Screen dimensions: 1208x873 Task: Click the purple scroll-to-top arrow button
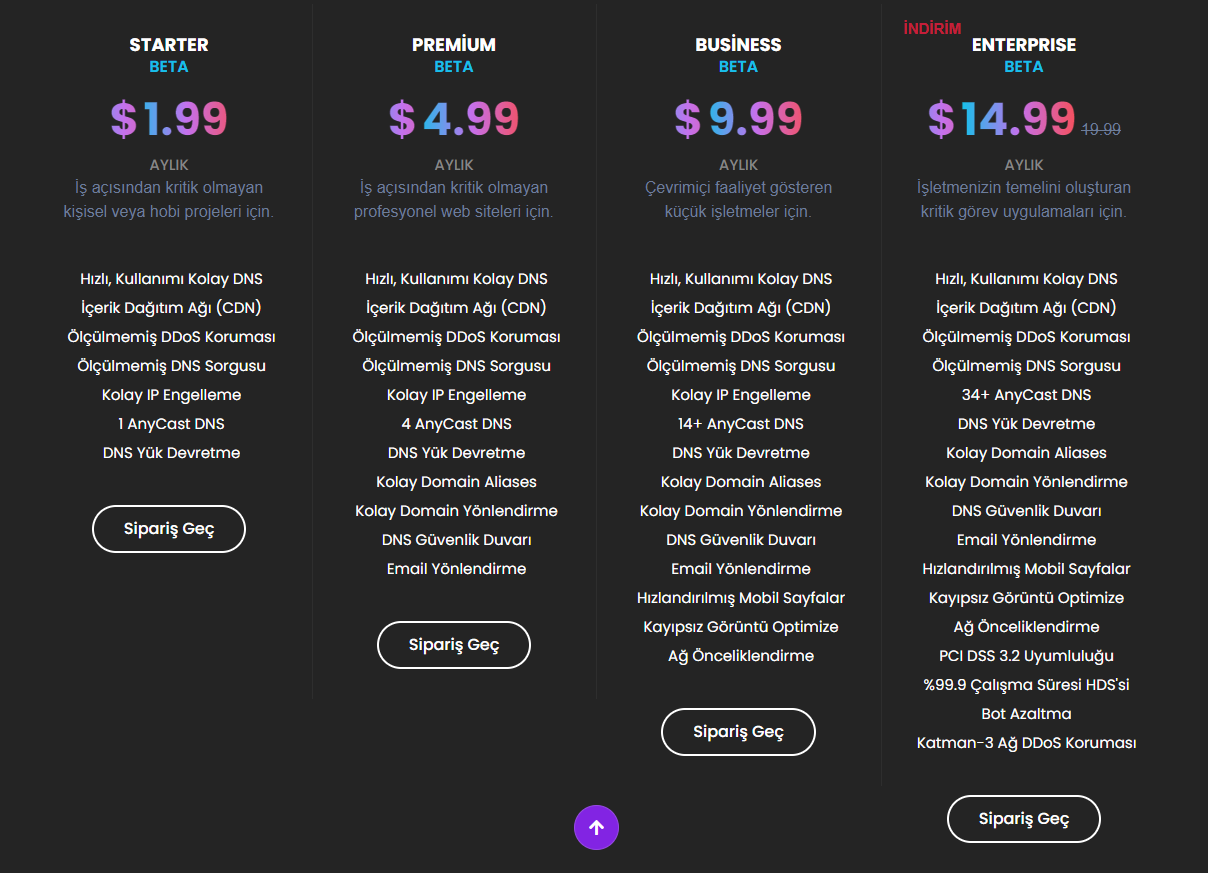coord(596,827)
